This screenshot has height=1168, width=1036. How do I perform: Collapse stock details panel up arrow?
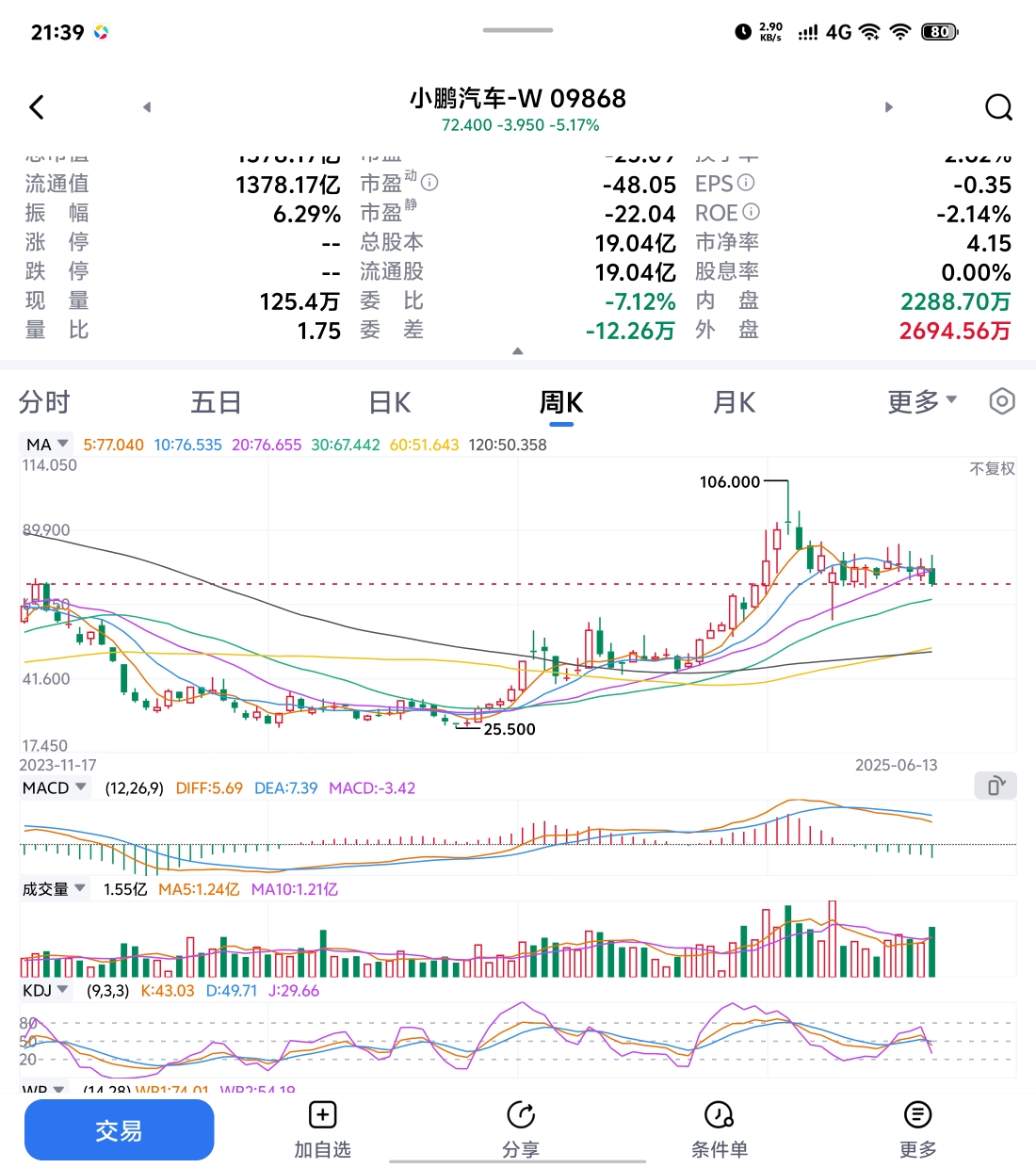point(517,350)
